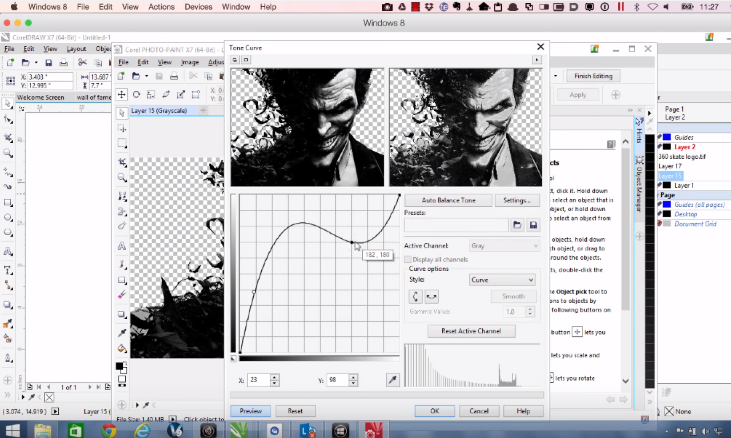Select CorelDRAW Zoom tool
731x438 pixels.
7,153
